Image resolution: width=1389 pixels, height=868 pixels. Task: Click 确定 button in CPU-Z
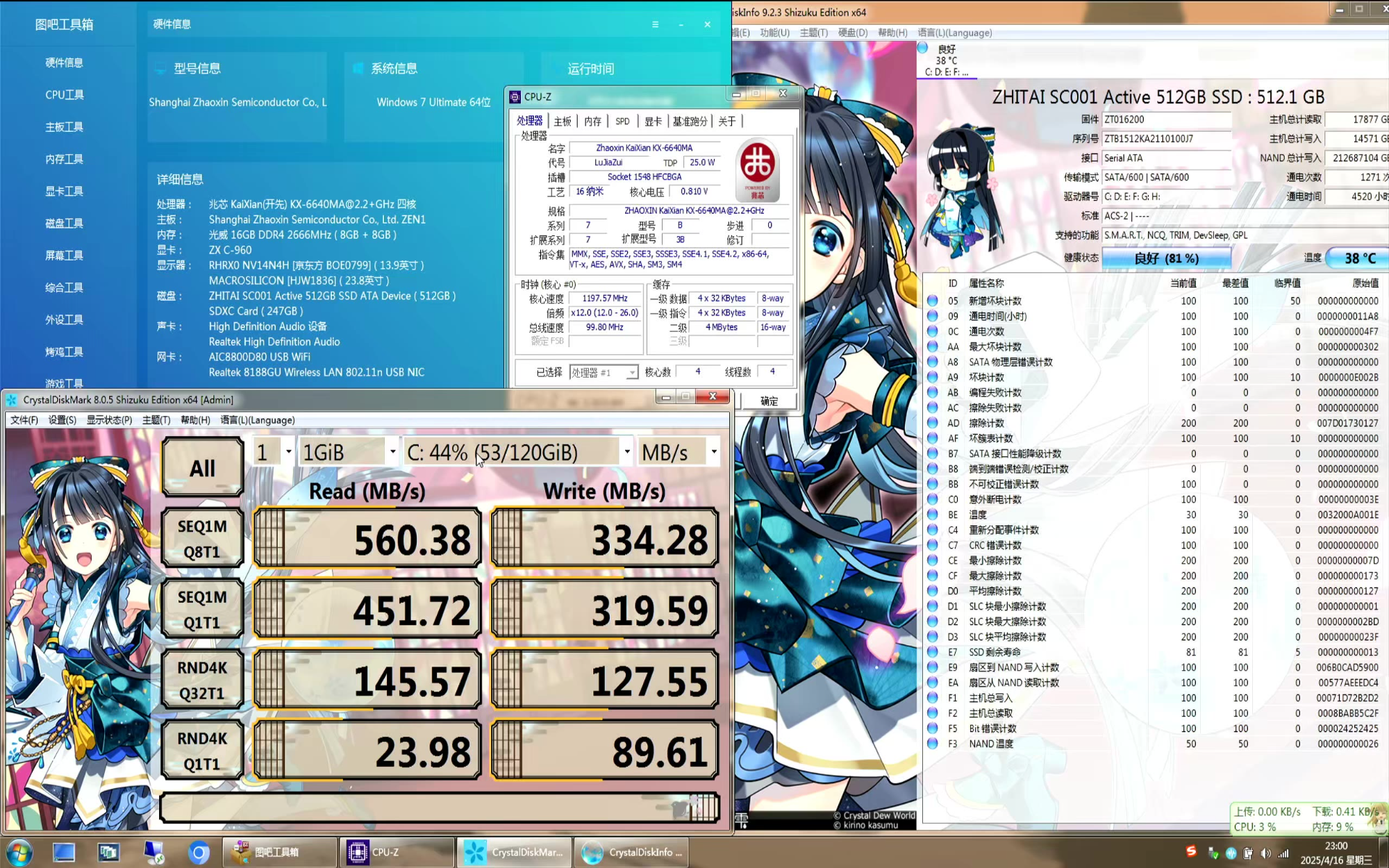pos(769,401)
